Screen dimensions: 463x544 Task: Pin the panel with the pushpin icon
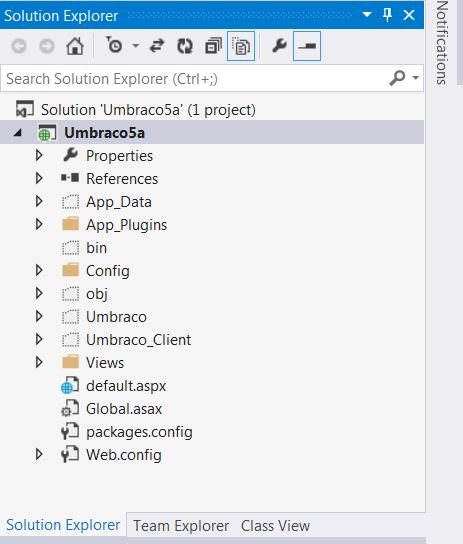click(387, 15)
